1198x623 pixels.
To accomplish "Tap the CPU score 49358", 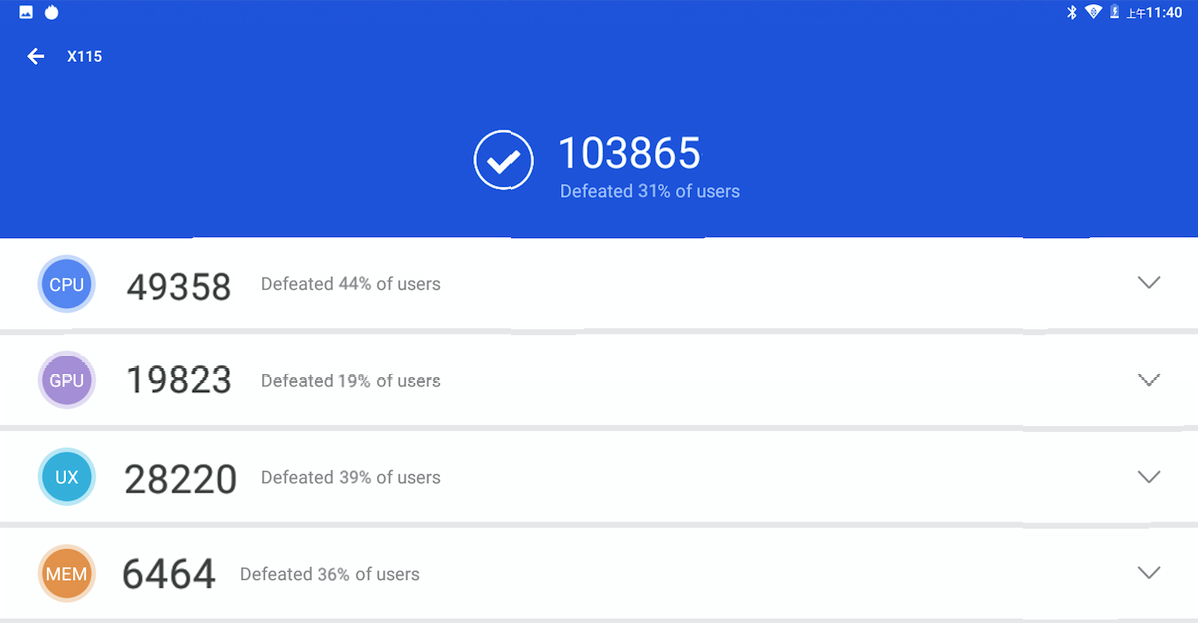I will click(x=179, y=287).
